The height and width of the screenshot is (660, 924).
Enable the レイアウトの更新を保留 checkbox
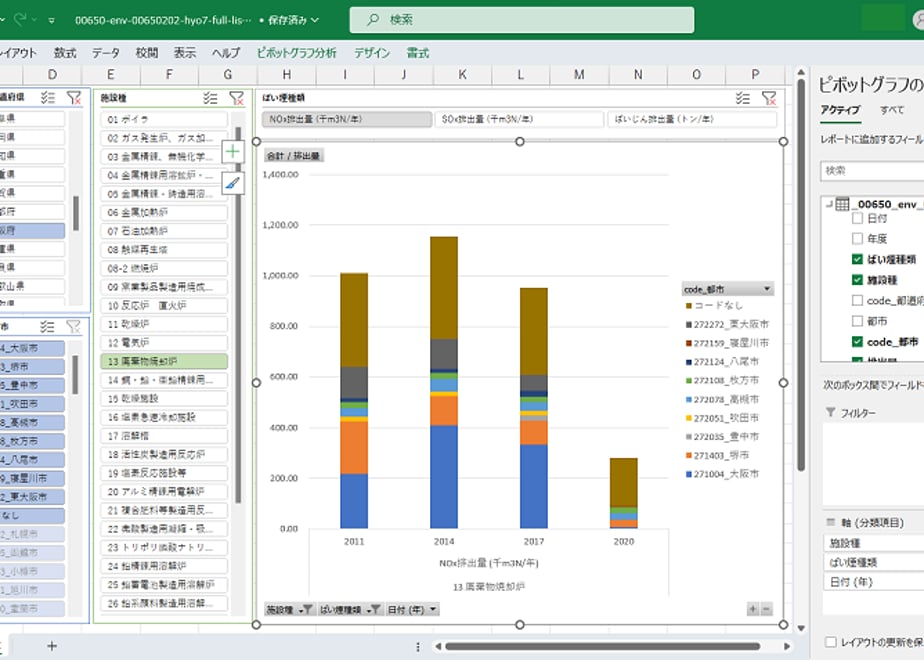(x=831, y=642)
